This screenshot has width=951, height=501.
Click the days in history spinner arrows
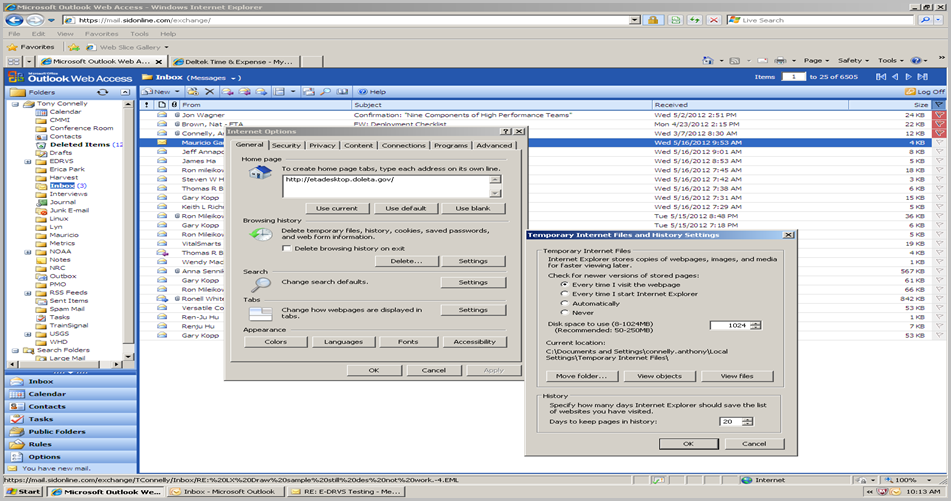click(748, 422)
